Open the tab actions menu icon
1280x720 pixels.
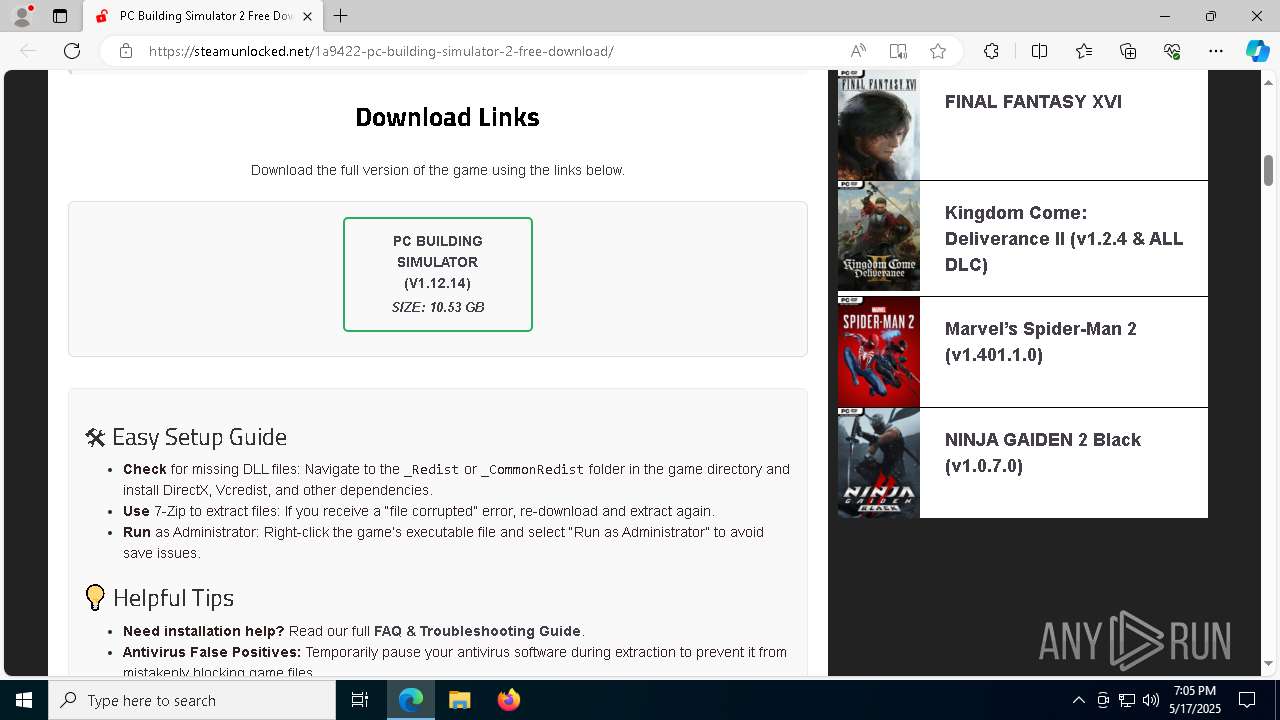click(60, 16)
